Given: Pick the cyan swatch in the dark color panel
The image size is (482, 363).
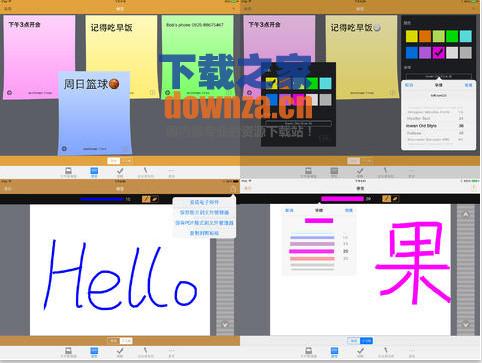Looking at the screenshot, I should coord(466,36).
